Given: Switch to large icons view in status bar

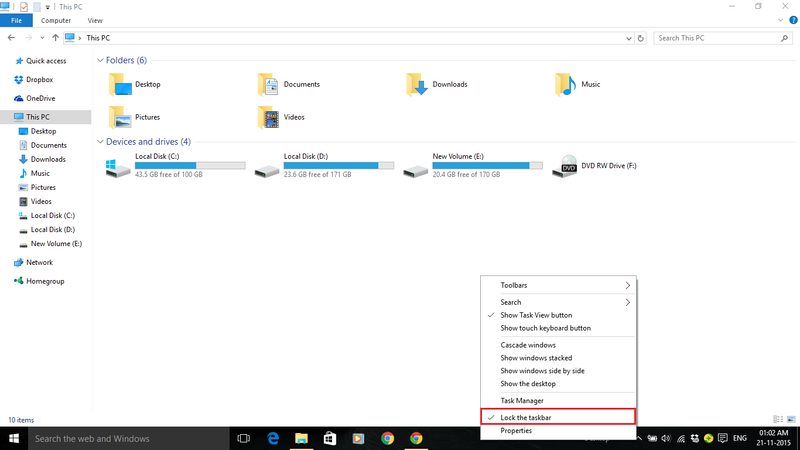Looking at the screenshot, I should pyautogui.click(x=791, y=419).
